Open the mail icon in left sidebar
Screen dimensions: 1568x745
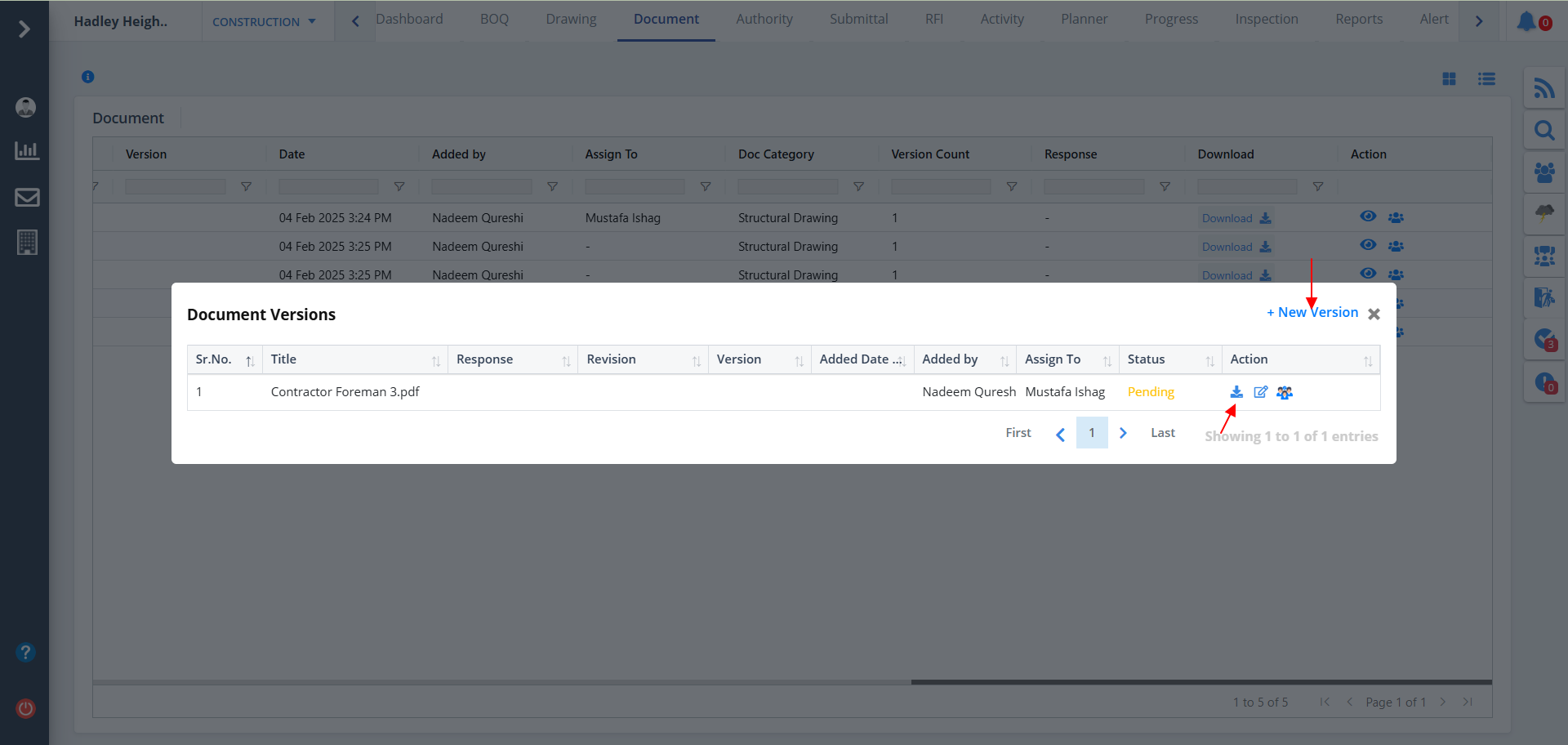pyautogui.click(x=27, y=198)
